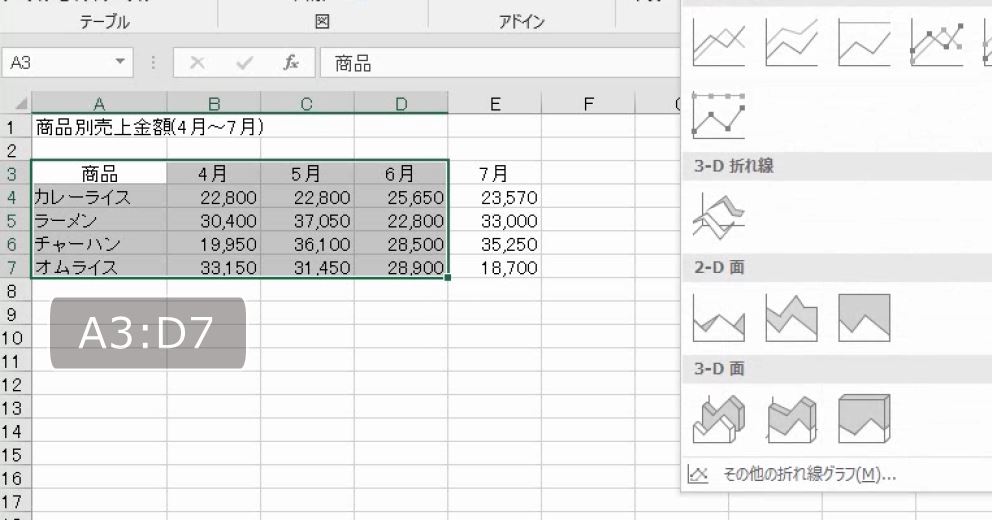Image resolution: width=992 pixels, height=520 pixels.
Task: Select column F header
Action: tap(588, 103)
